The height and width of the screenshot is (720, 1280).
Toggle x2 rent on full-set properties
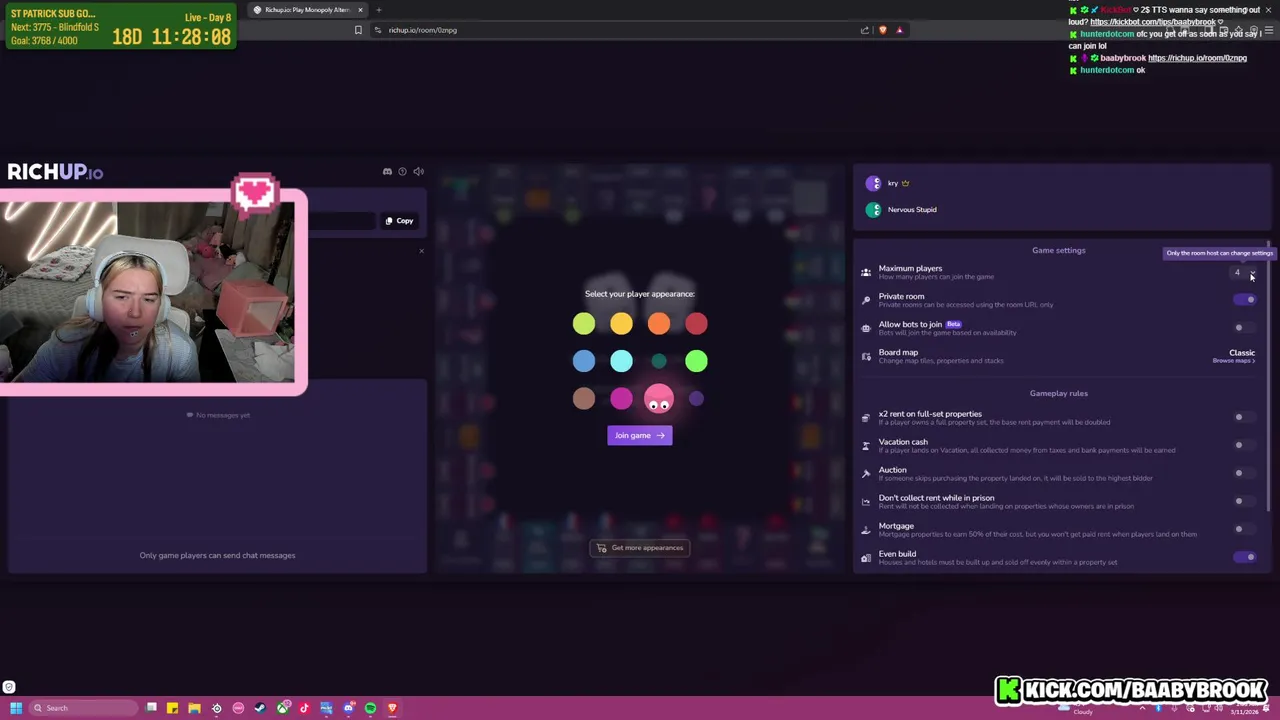pos(1244,418)
